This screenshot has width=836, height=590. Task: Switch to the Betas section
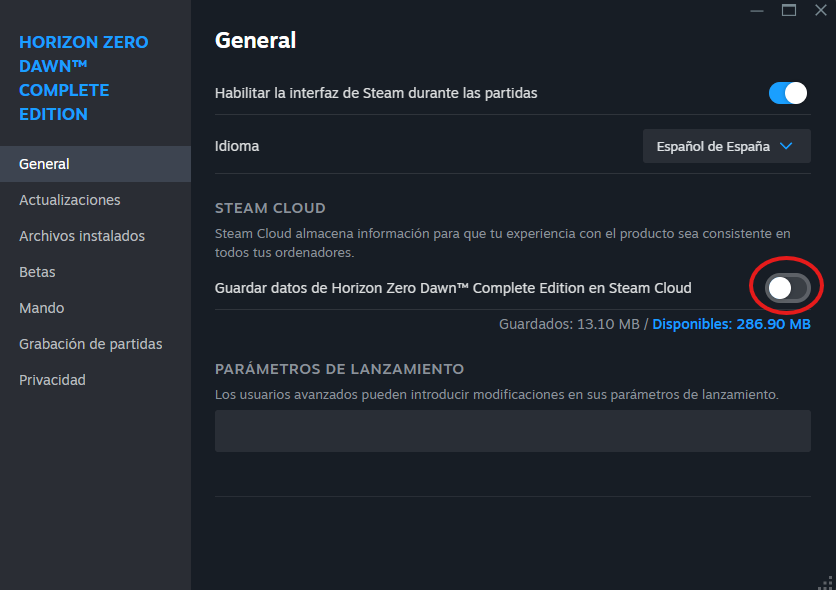coord(37,272)
